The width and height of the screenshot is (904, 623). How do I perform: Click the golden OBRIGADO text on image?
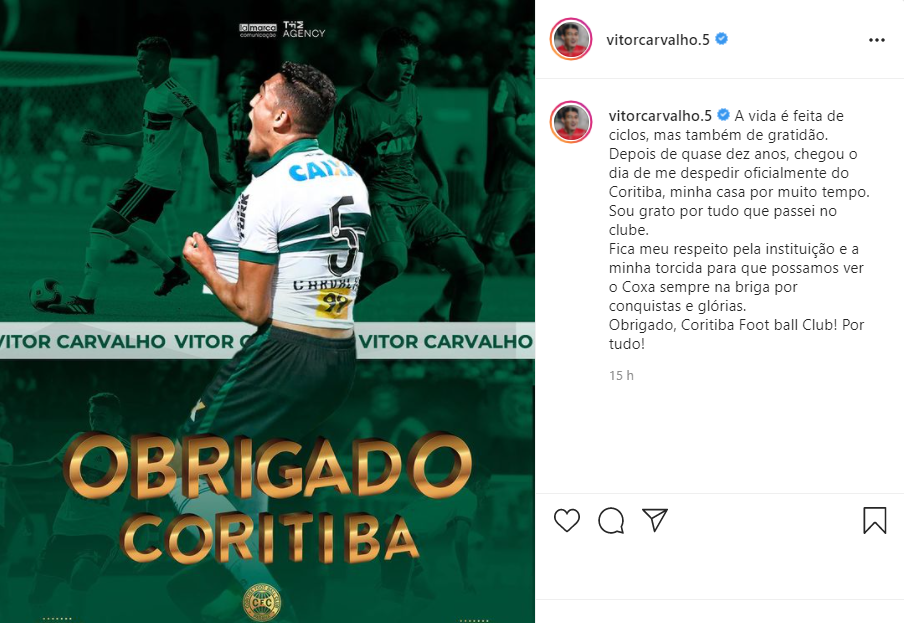(x=267, y=467)
